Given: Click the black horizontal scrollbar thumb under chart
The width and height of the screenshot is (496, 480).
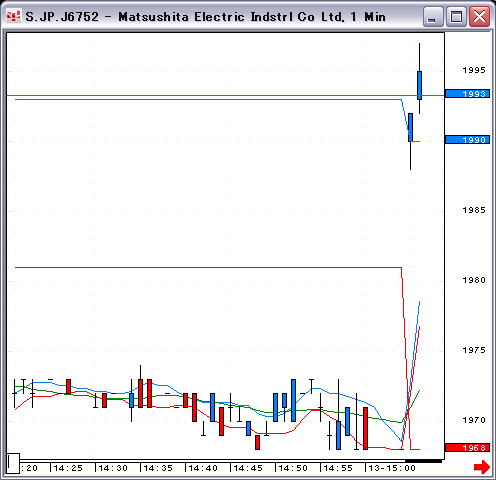Looking at the screenshot, I should pos(423,461).
